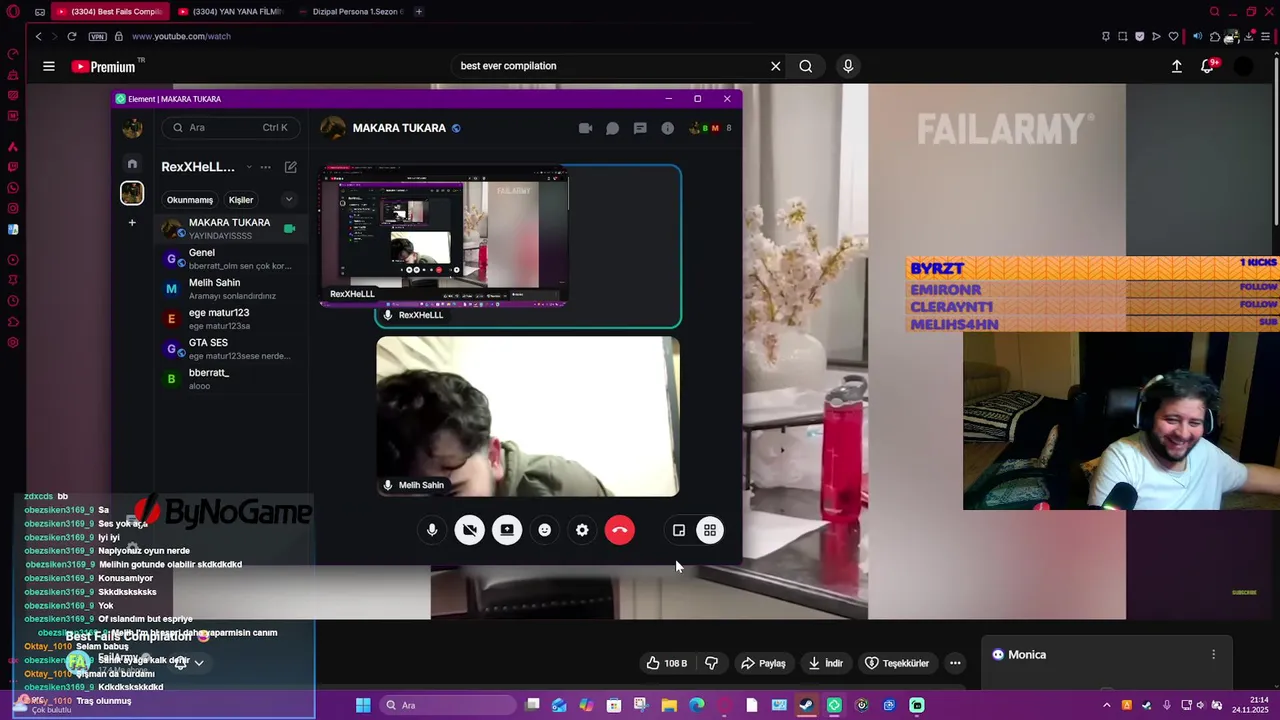Open the chat bubble icon in Element header
The height and width of the screenshot is (720, 1280).
[x=613, y=128]
